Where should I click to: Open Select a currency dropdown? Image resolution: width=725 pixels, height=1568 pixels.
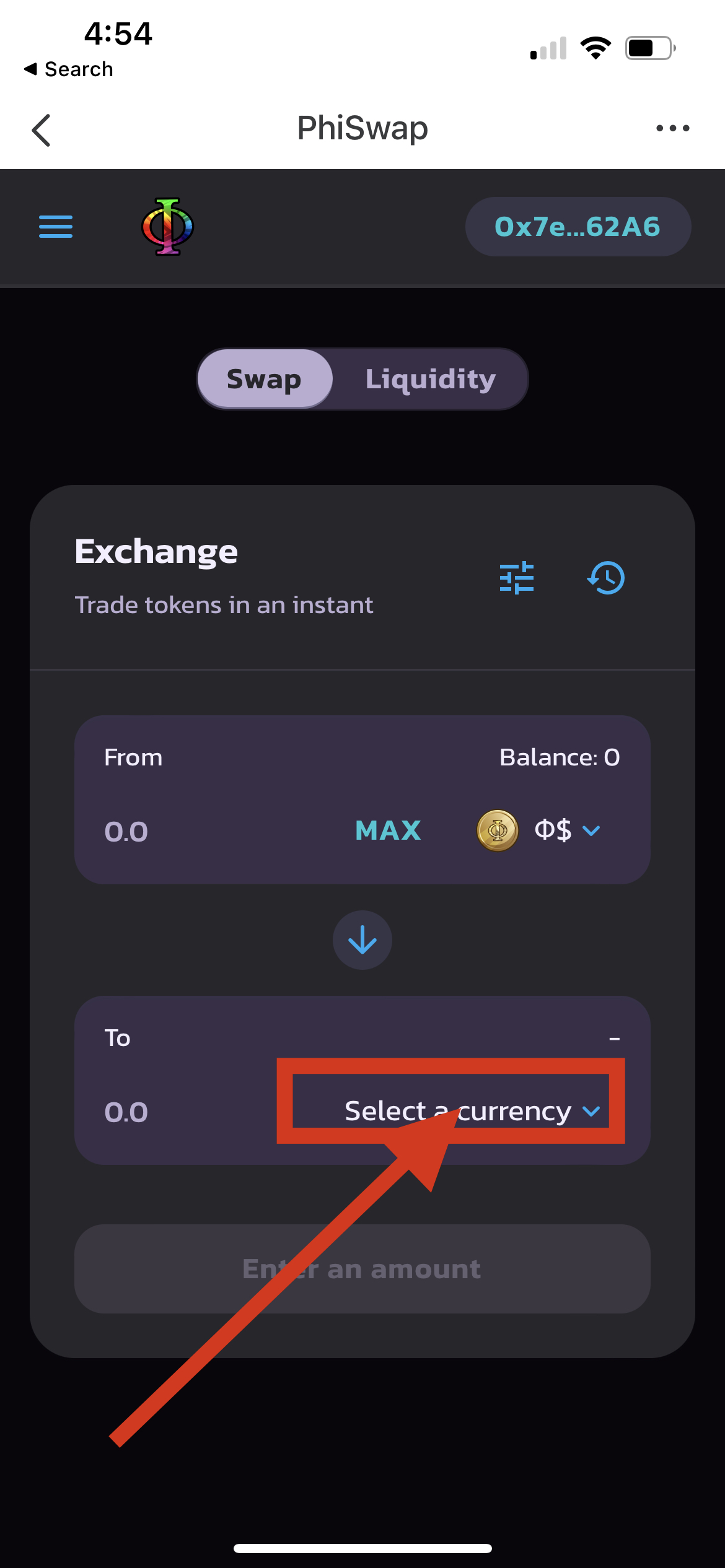472,1111
